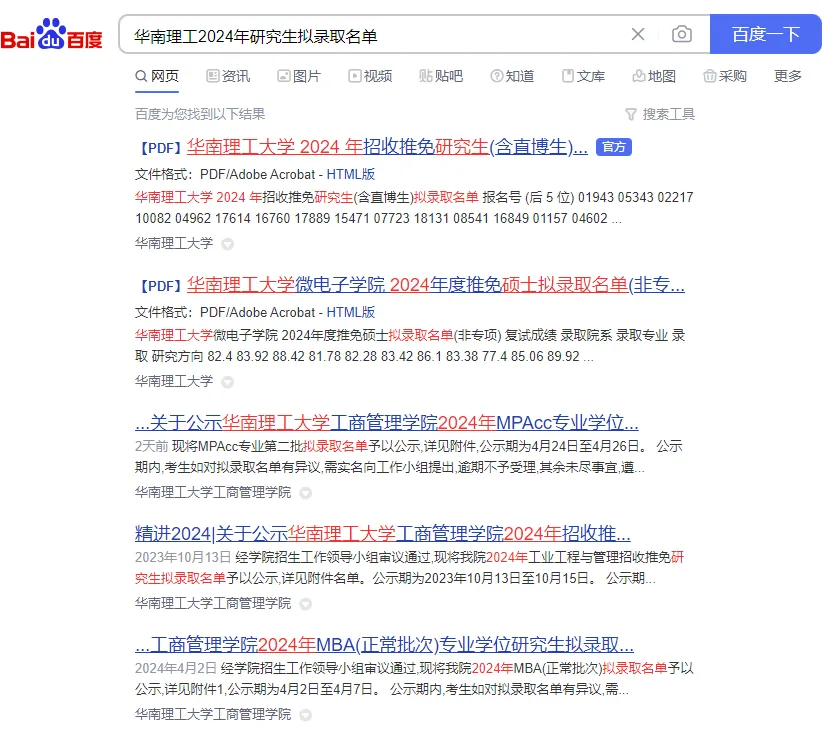The height and width of the screenshot is (729, 827).
Task: Expand the 更多 menu
Action: pyautogui.click(x=787, y=76)
